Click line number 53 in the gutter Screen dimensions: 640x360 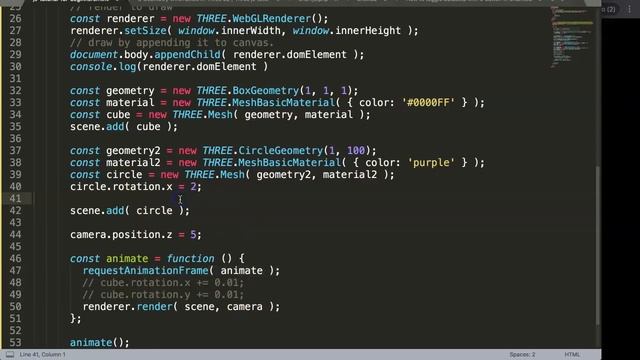coord(16,342)
